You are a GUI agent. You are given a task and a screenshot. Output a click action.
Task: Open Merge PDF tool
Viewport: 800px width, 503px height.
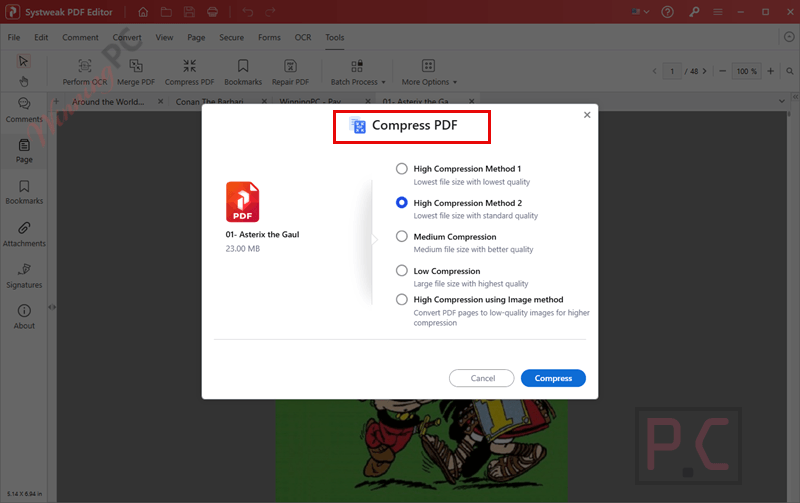136,72
